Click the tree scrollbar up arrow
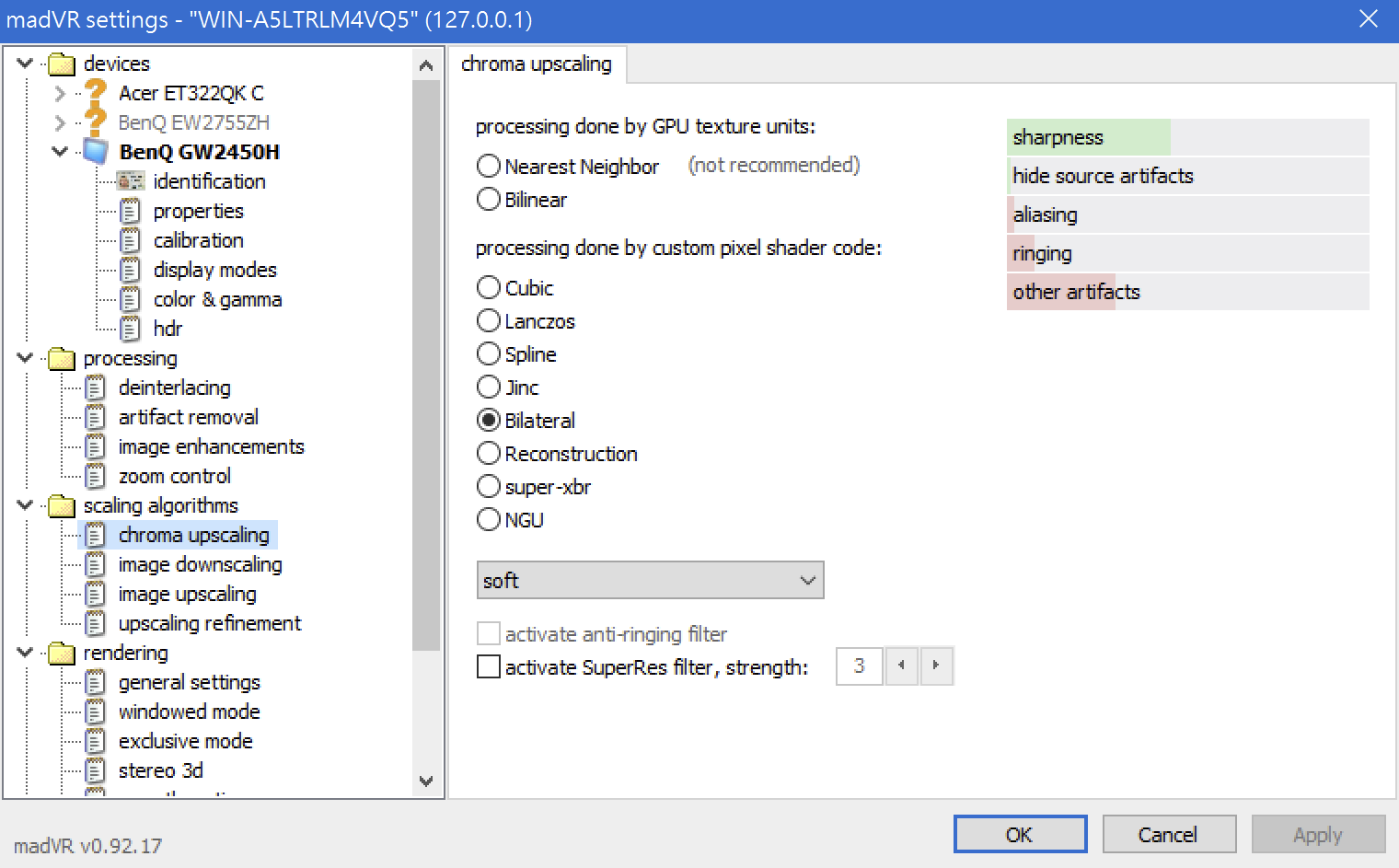The width and height of the screenshot is (1399, 868). pos(426,65)
